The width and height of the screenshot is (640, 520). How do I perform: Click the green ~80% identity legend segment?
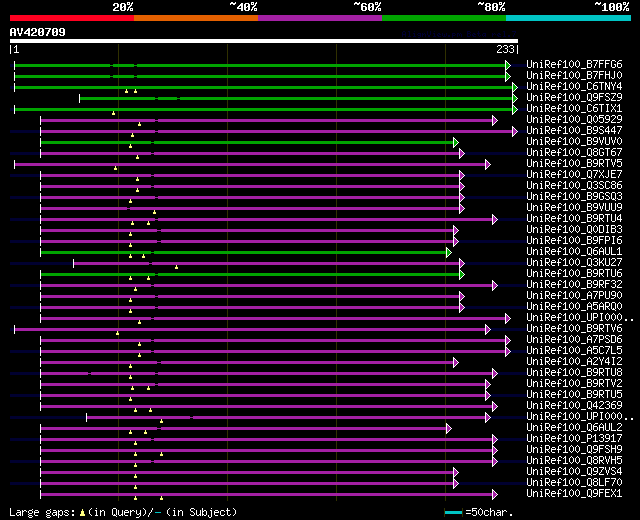coord(444,18)
